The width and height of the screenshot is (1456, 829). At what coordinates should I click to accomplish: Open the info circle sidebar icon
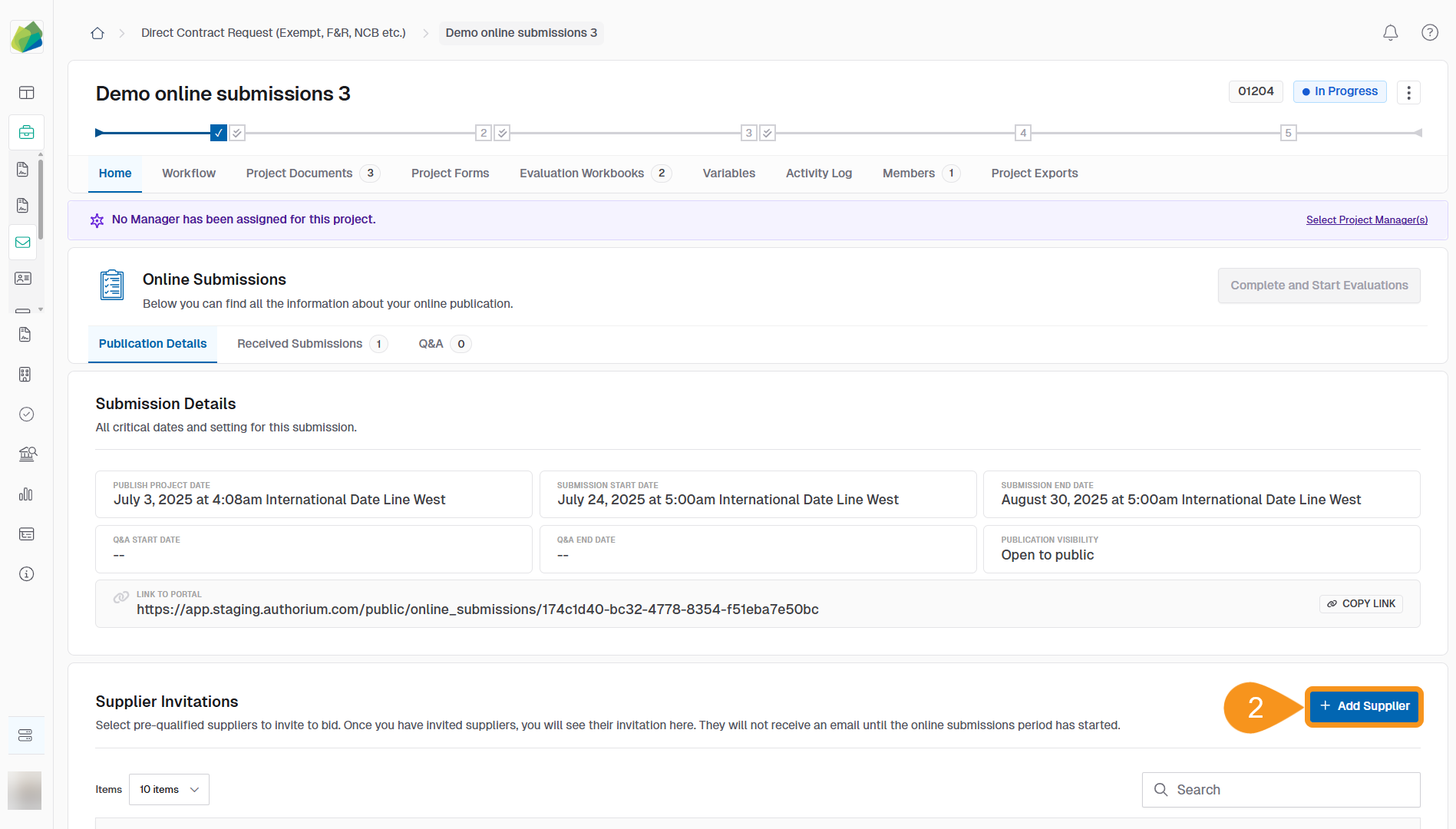[x=26, y=574]
